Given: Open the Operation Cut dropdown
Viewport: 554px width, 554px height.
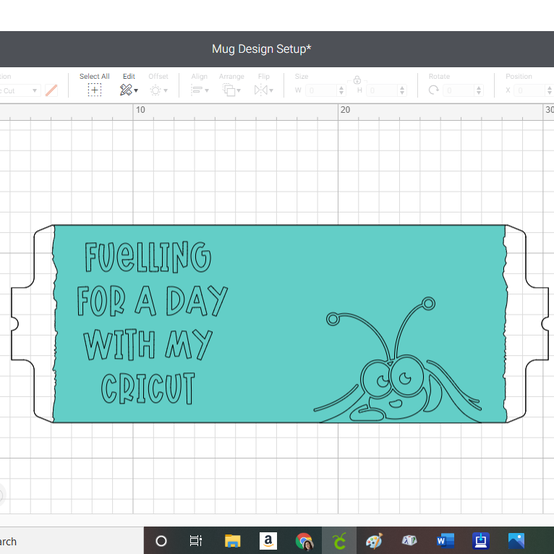Looking at the screenshot, I should pos(19,90).
